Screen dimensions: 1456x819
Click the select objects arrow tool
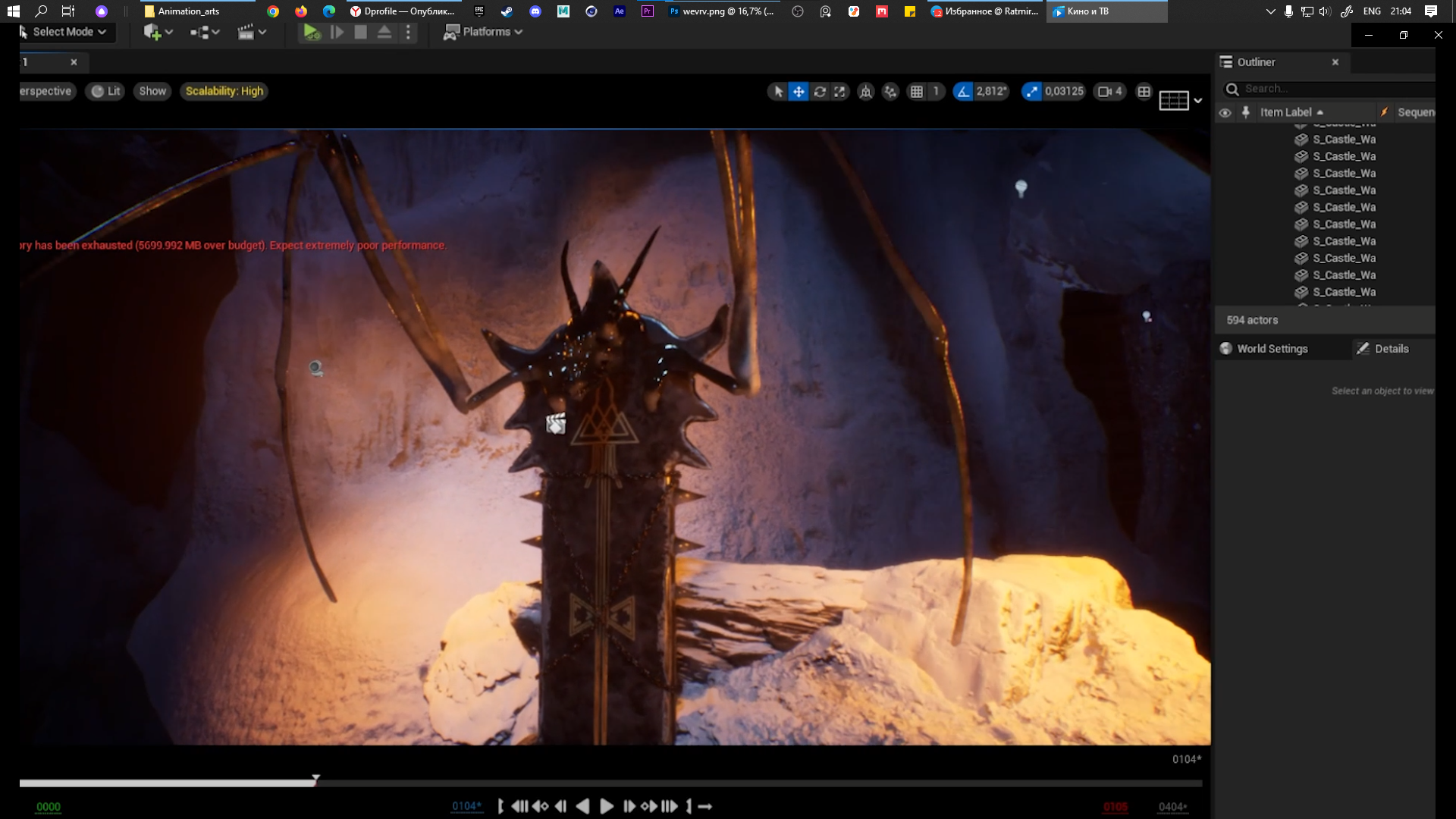click(778, 92)
